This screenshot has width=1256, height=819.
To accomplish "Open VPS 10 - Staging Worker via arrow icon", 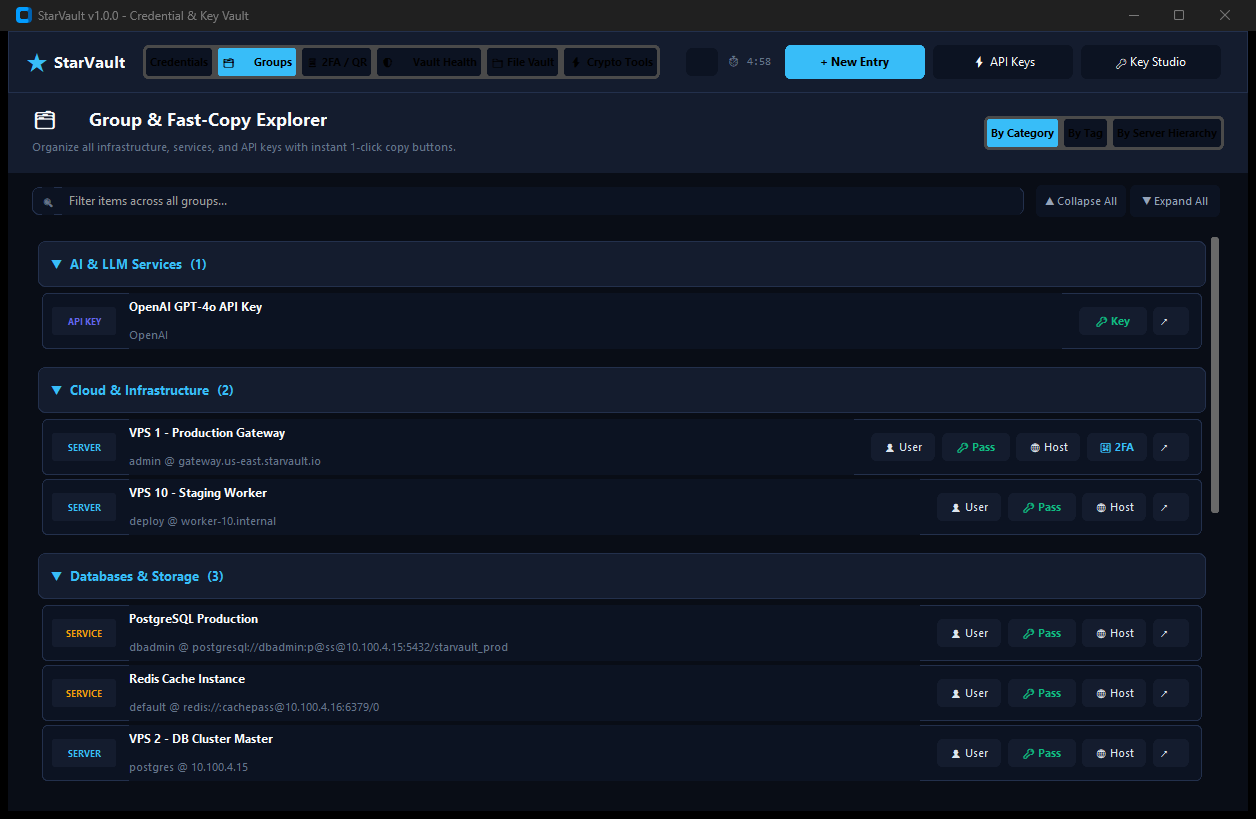I will [1170, 507].
